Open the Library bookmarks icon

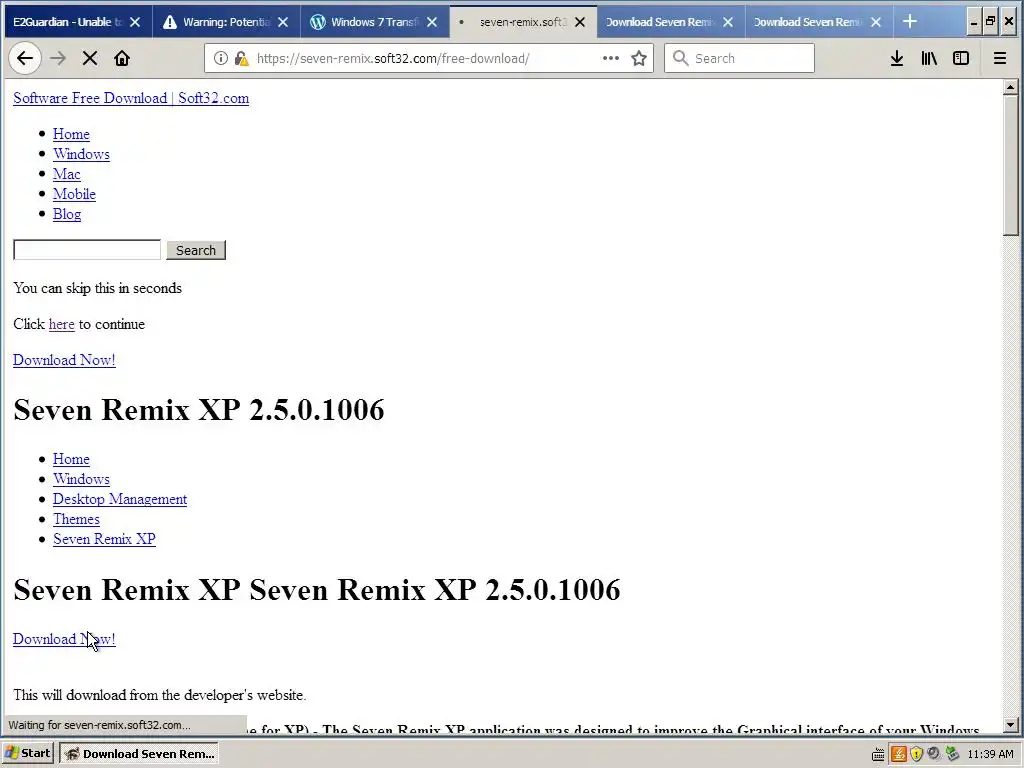coord(929,58)
